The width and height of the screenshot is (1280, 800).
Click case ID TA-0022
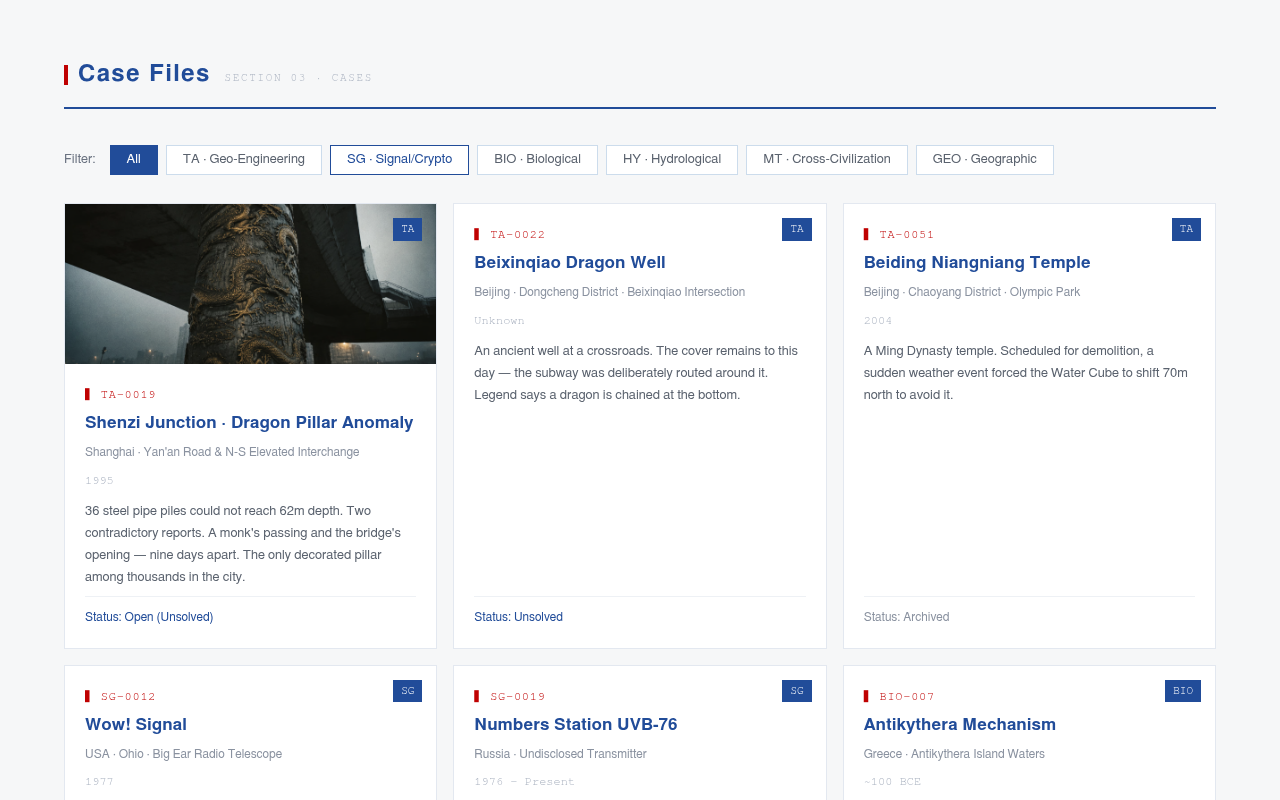[x=518, y=235]
